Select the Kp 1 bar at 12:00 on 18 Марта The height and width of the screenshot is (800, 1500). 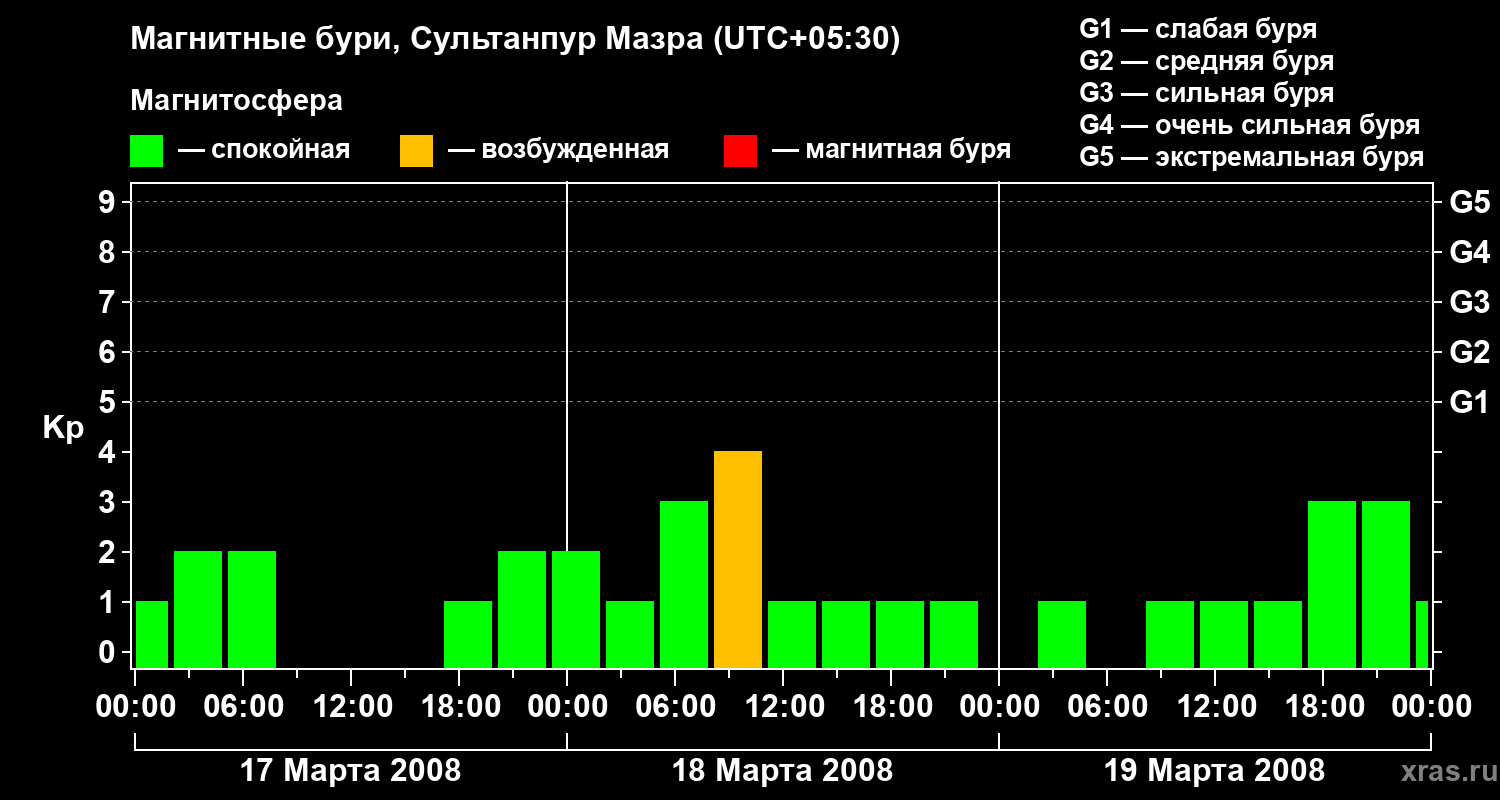[792, 634]
